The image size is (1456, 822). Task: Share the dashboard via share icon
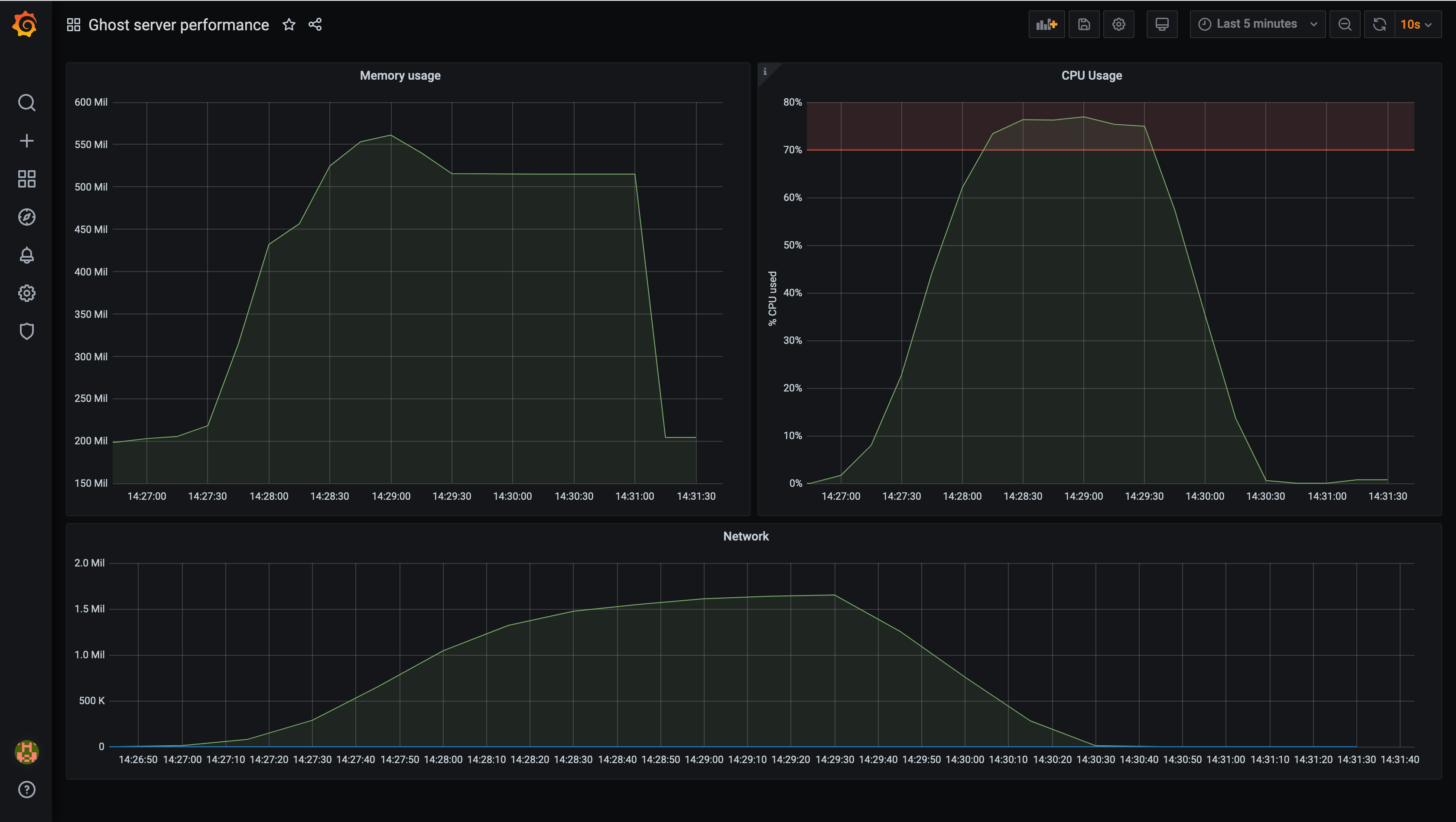[315, 24]
